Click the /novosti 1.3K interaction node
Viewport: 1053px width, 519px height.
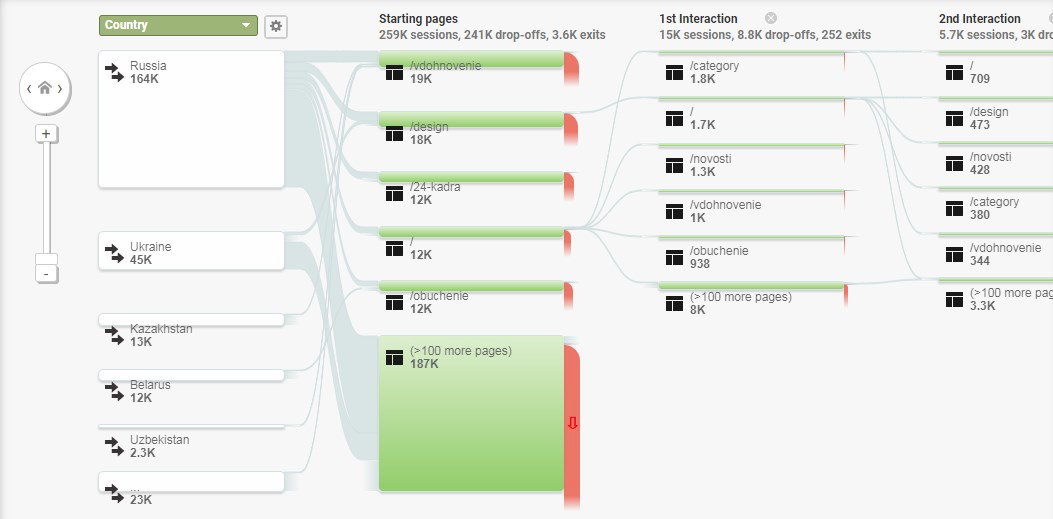[751, 162]
